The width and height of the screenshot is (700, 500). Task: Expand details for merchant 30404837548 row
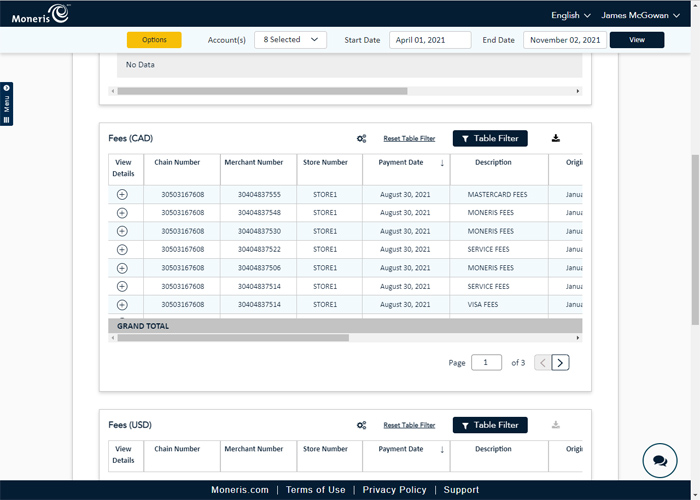pos(122,213)
